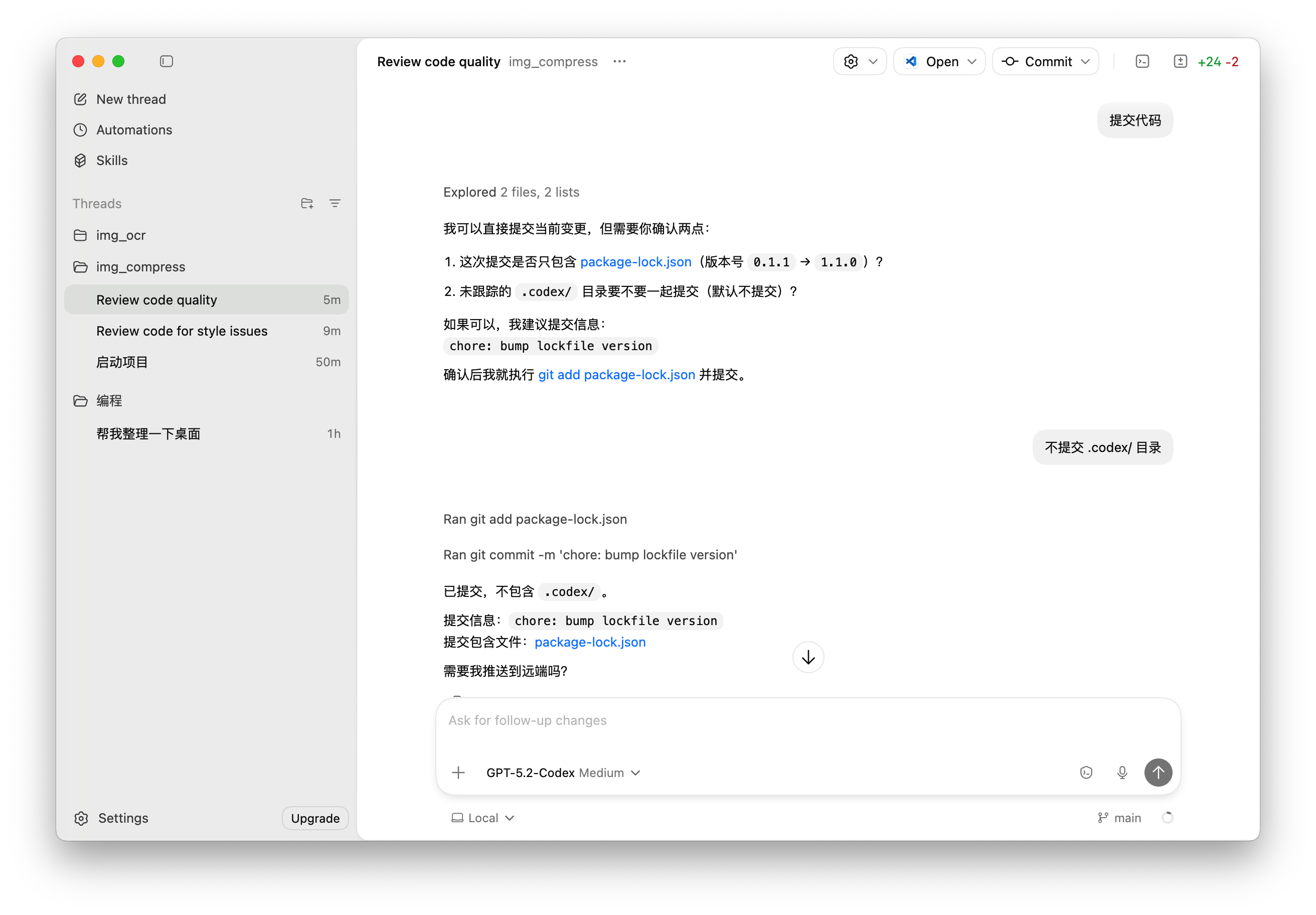Open the img_ocr folder

120,236
